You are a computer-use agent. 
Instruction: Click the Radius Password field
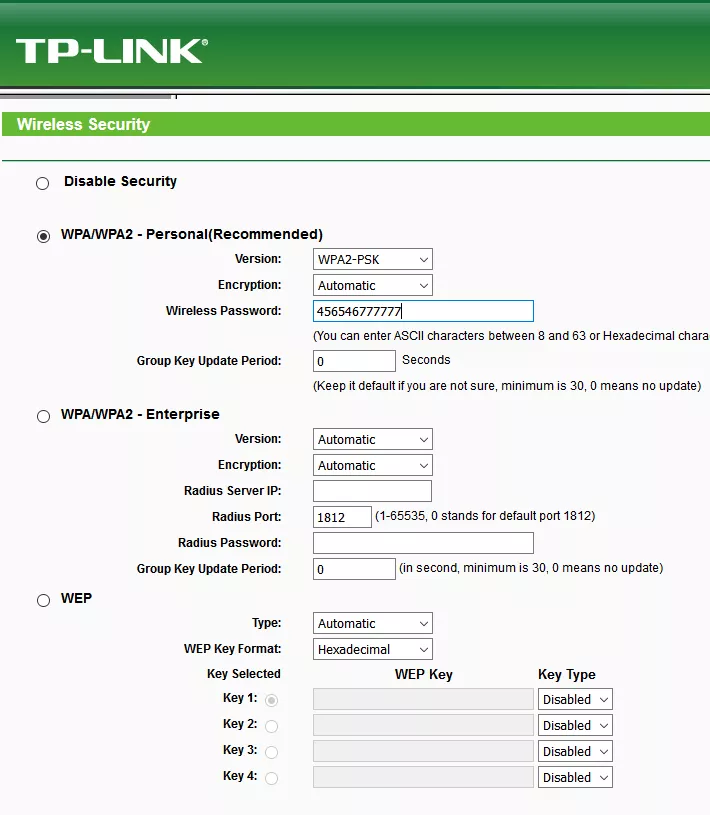423,543
